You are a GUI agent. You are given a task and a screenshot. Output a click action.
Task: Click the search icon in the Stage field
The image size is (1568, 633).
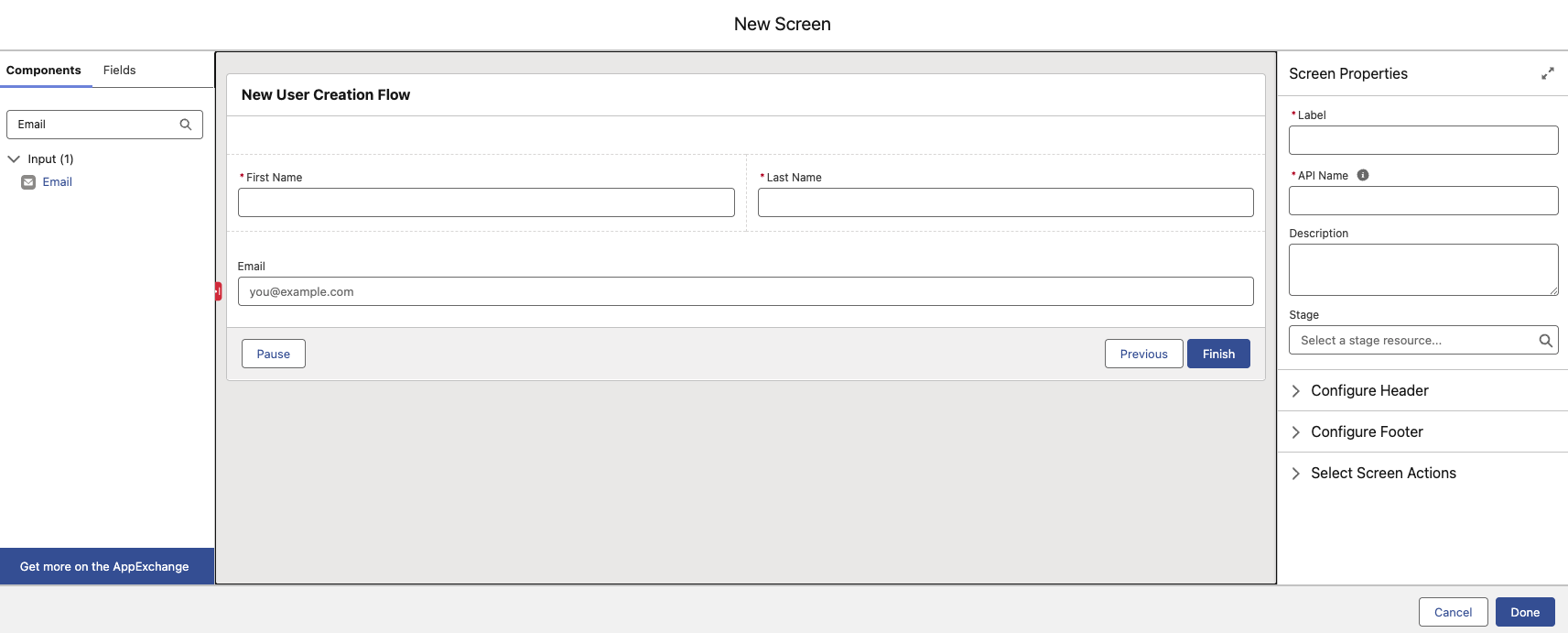(x=1545, y=341)
